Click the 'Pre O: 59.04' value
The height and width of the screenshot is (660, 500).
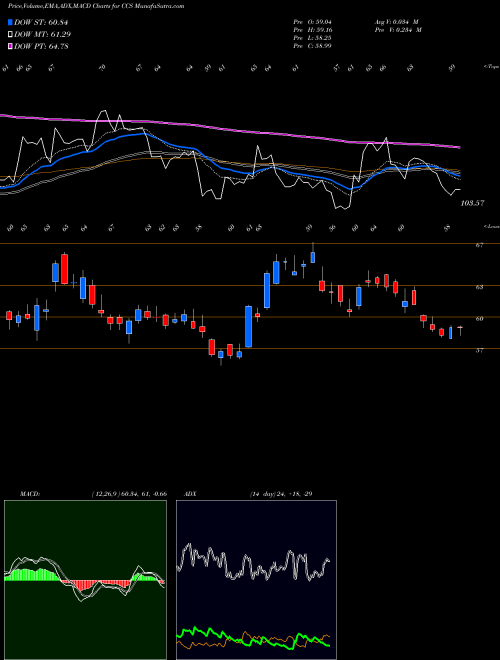click(313, 22)
